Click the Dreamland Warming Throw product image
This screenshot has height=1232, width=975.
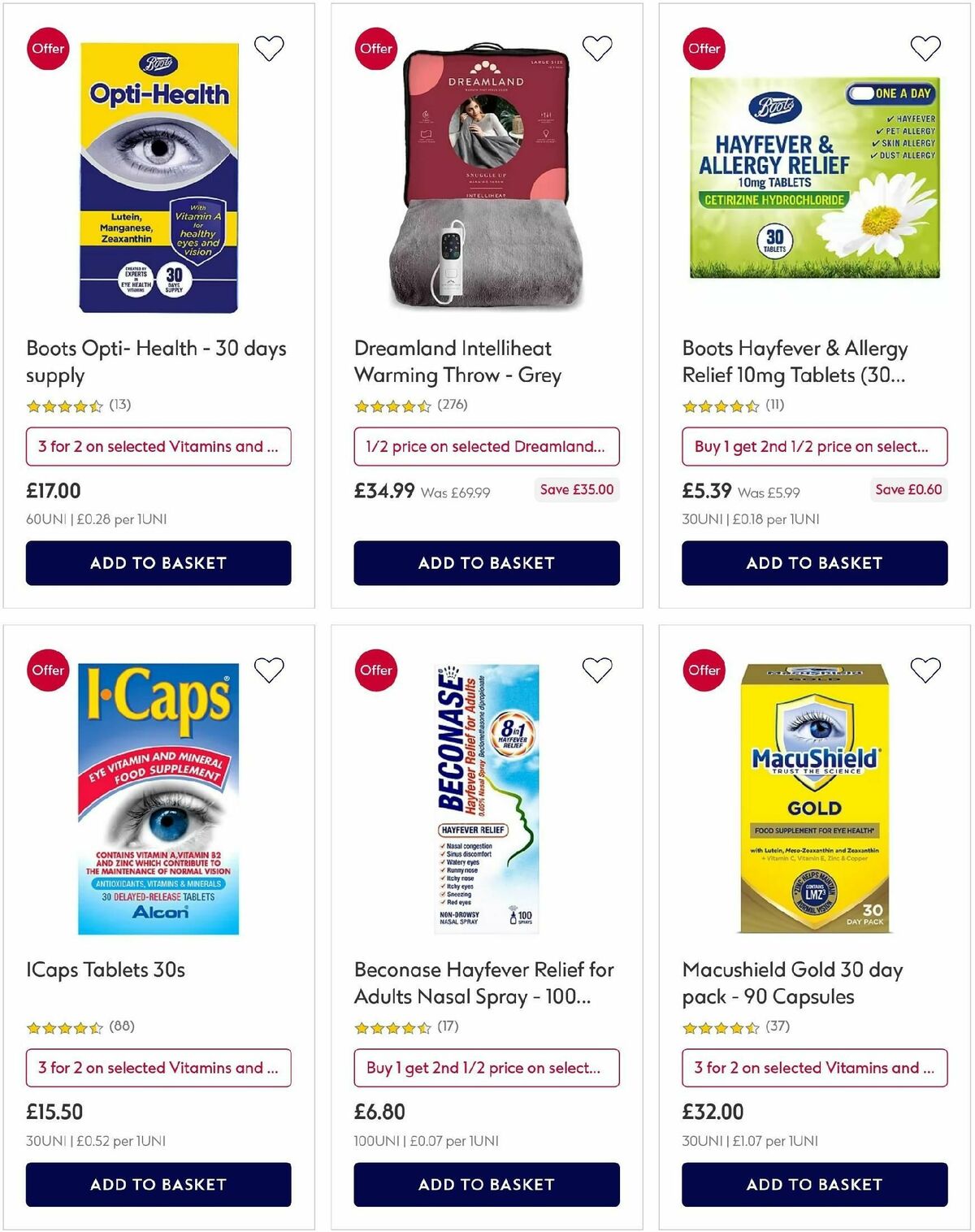click(x=485, y=179)
